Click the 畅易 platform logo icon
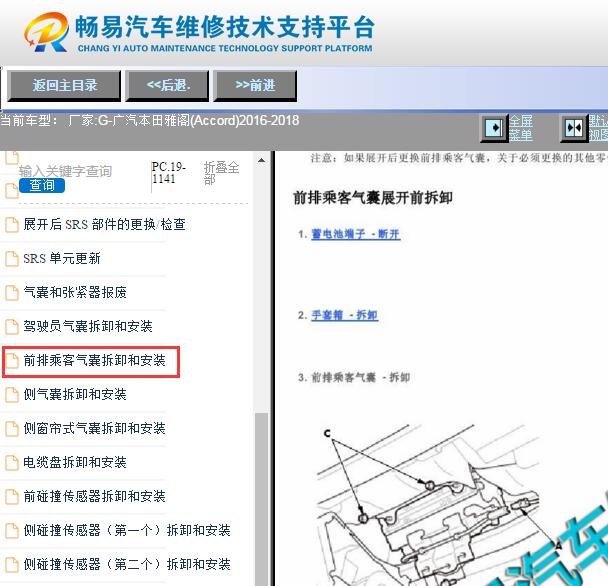The height and width of the screenshot is (586, 608). pyautogui.click(x=47, y=32)
